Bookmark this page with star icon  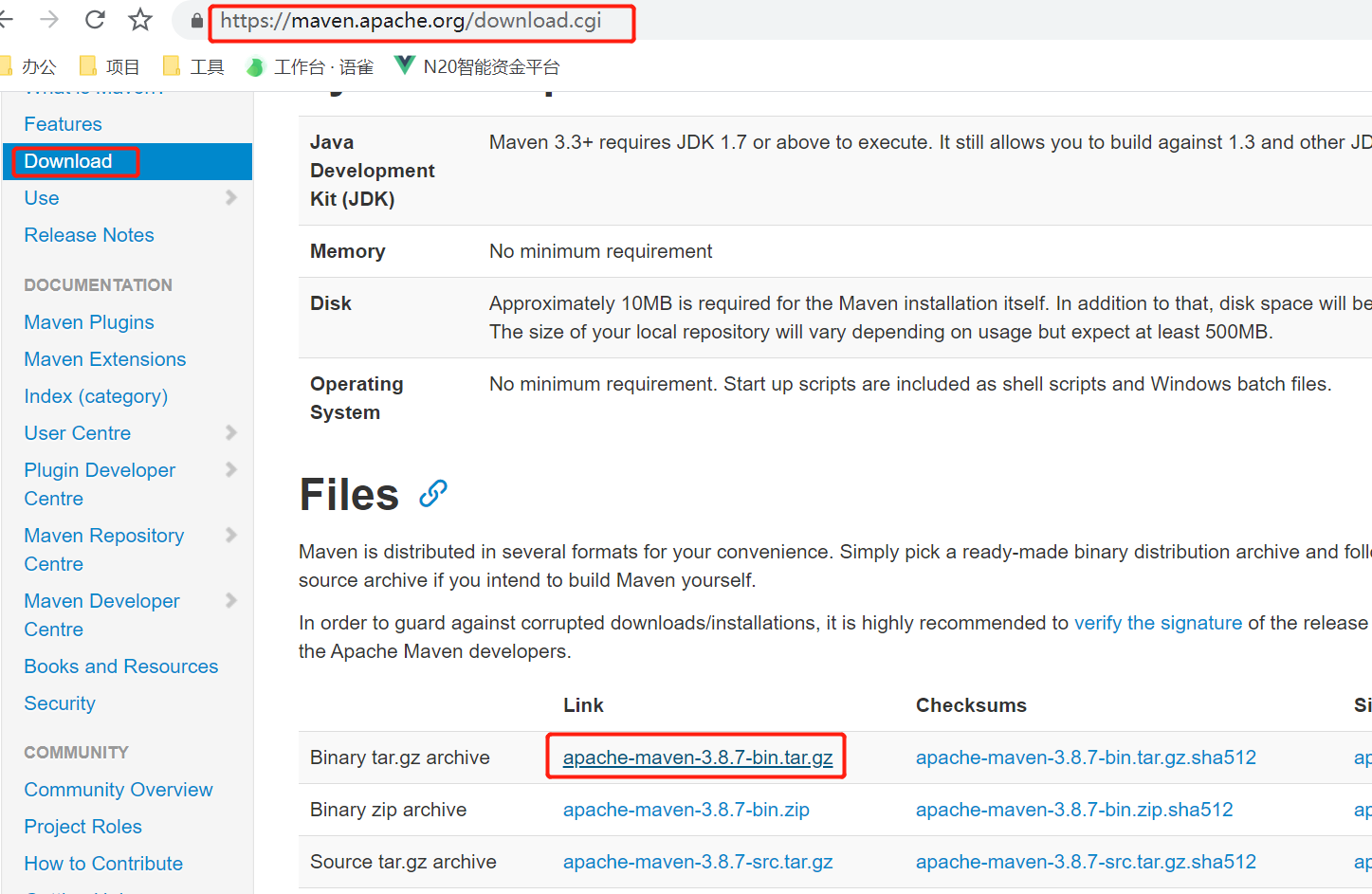140,19
